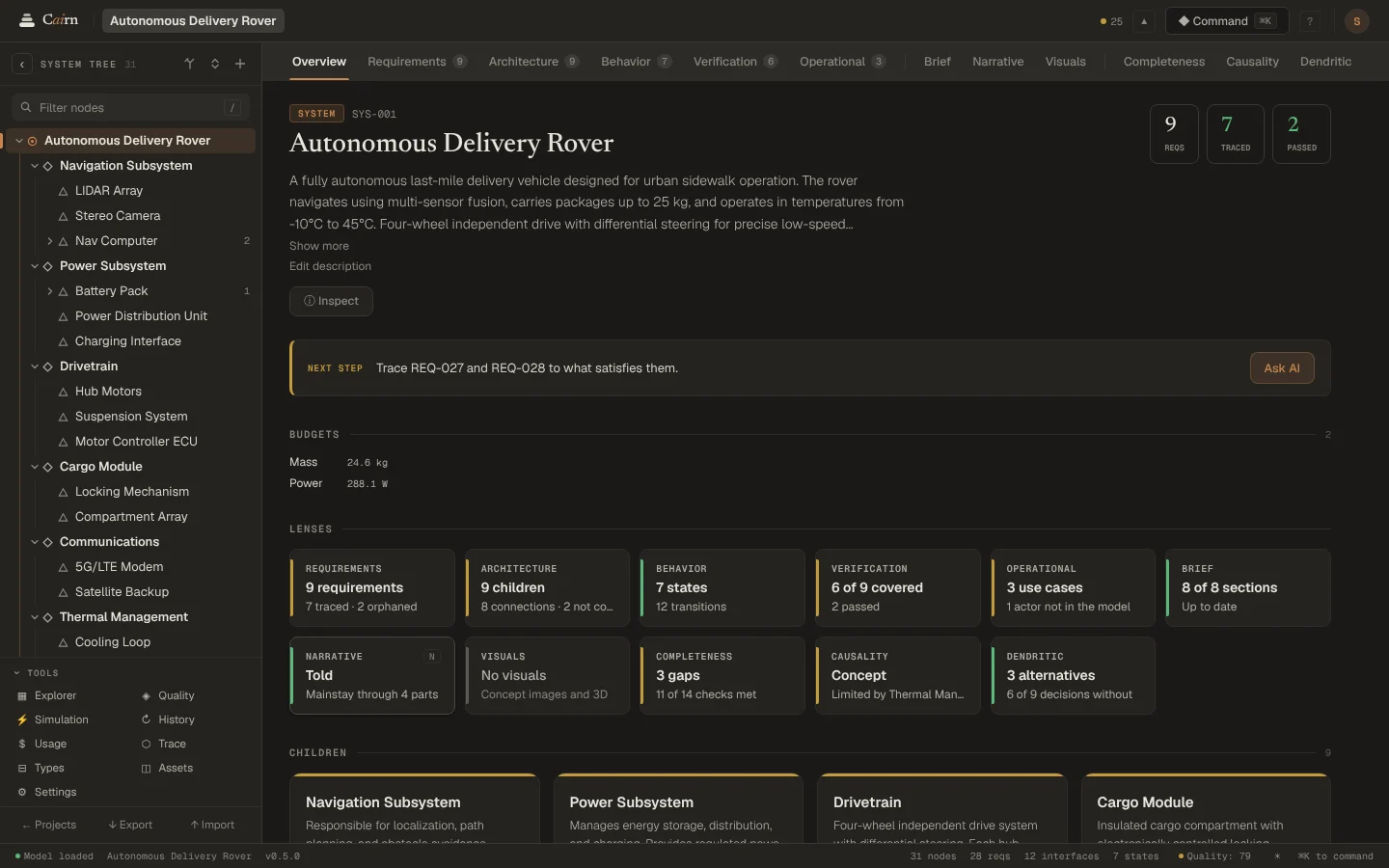Collapse the Cargo Module branch
The image size is (1389, 868).
[x=35, y=467]
